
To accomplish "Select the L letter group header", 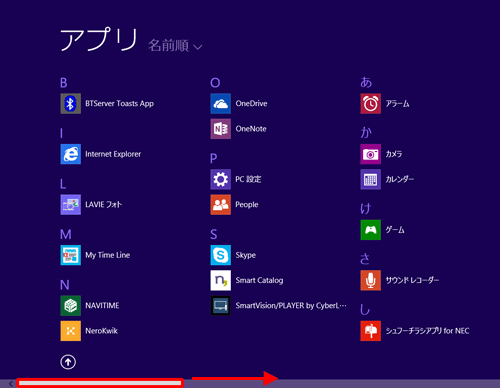I will 63,184.
